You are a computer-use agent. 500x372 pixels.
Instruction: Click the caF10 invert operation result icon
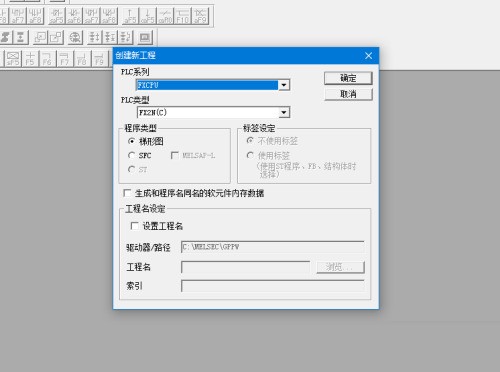tap(165, 16)
